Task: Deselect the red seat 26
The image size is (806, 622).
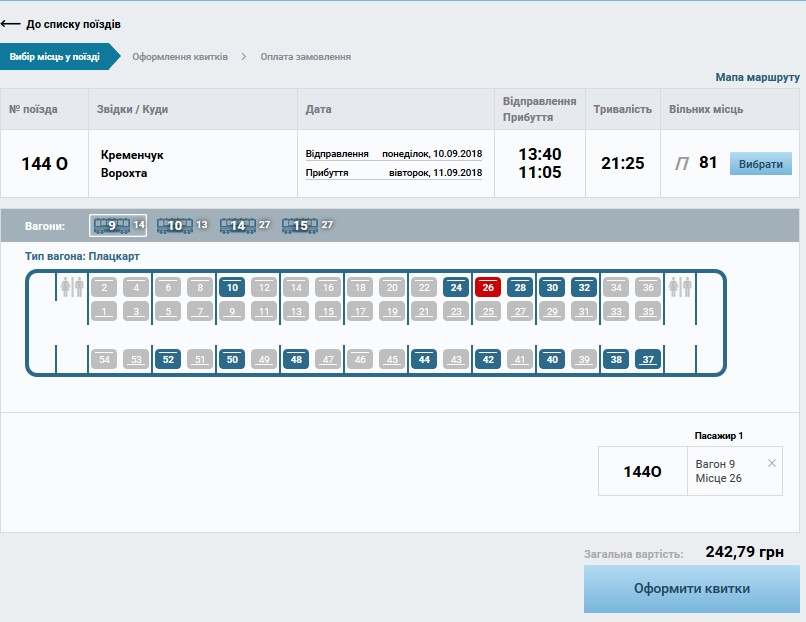Action: (x=488, y=288)
